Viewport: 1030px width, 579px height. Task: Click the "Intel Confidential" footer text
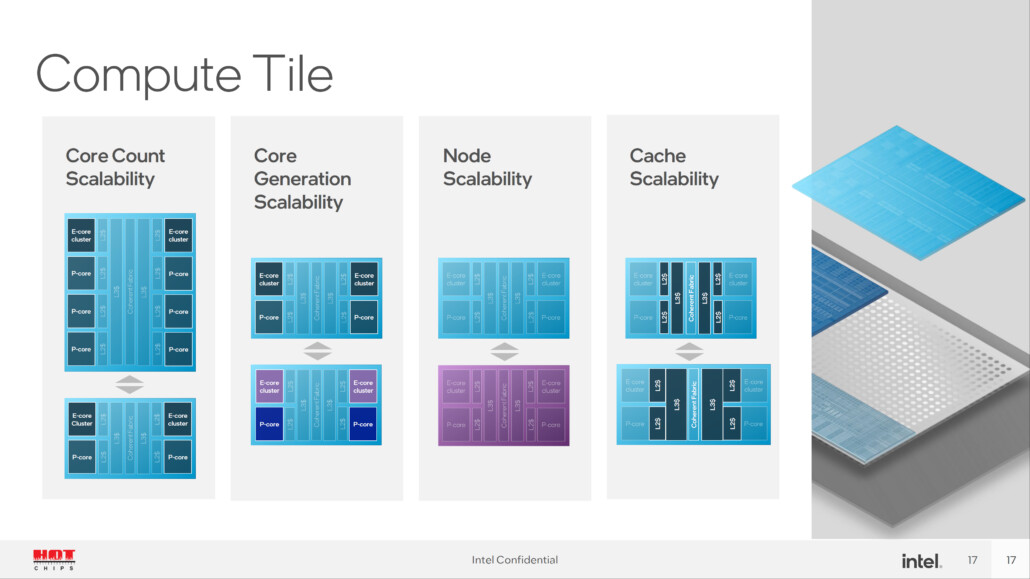pyautogui.click(x=515, y=560)
